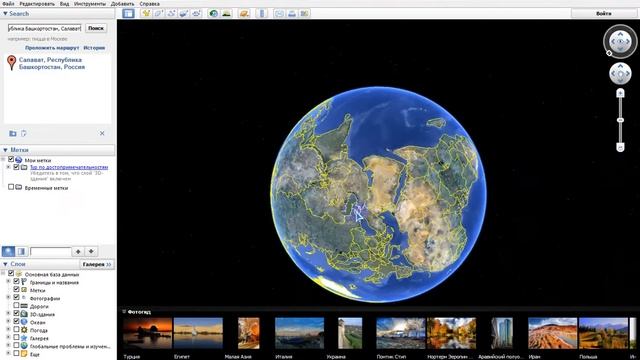Clear search results with the X icon
The height and width of the screenshot is (360, 640).
102,133
